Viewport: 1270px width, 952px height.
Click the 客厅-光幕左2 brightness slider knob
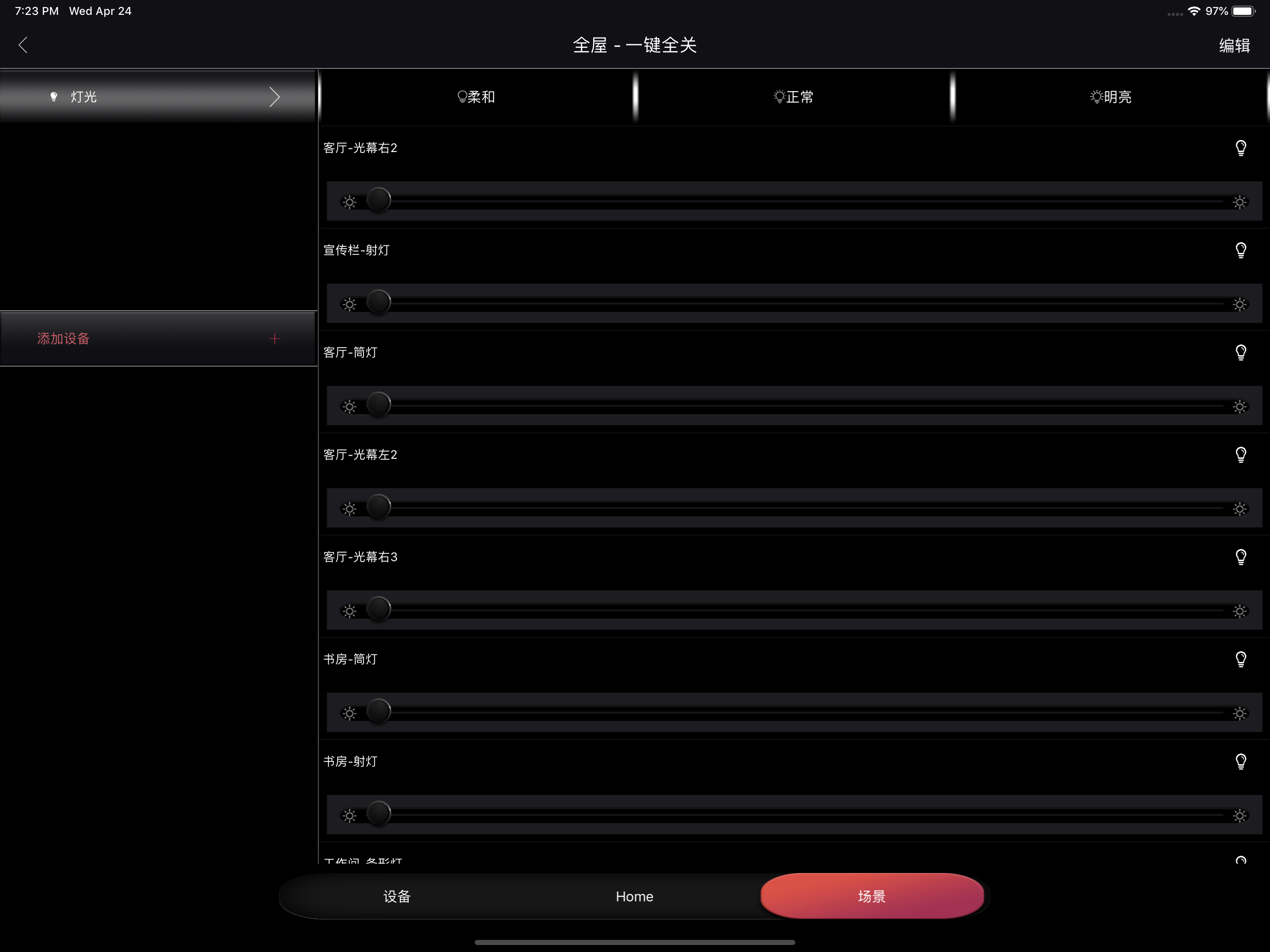click(378, 506)
